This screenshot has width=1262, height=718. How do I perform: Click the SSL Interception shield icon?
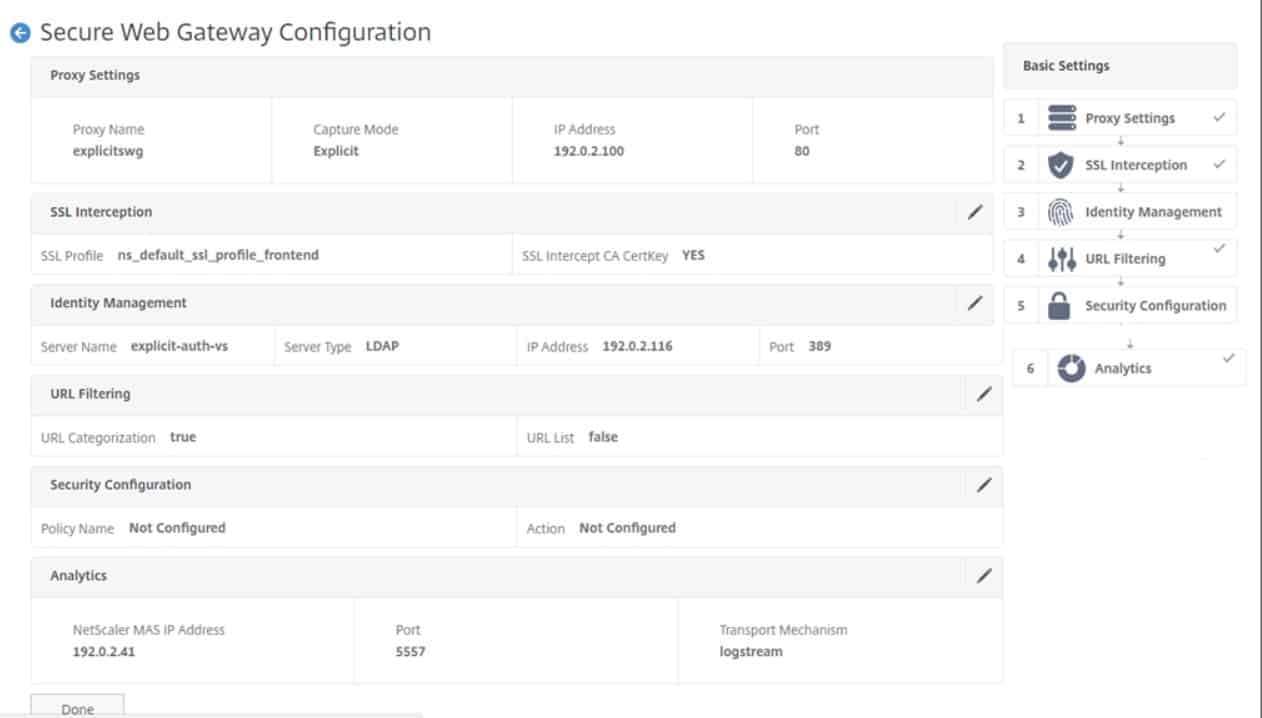[1061, 164]
